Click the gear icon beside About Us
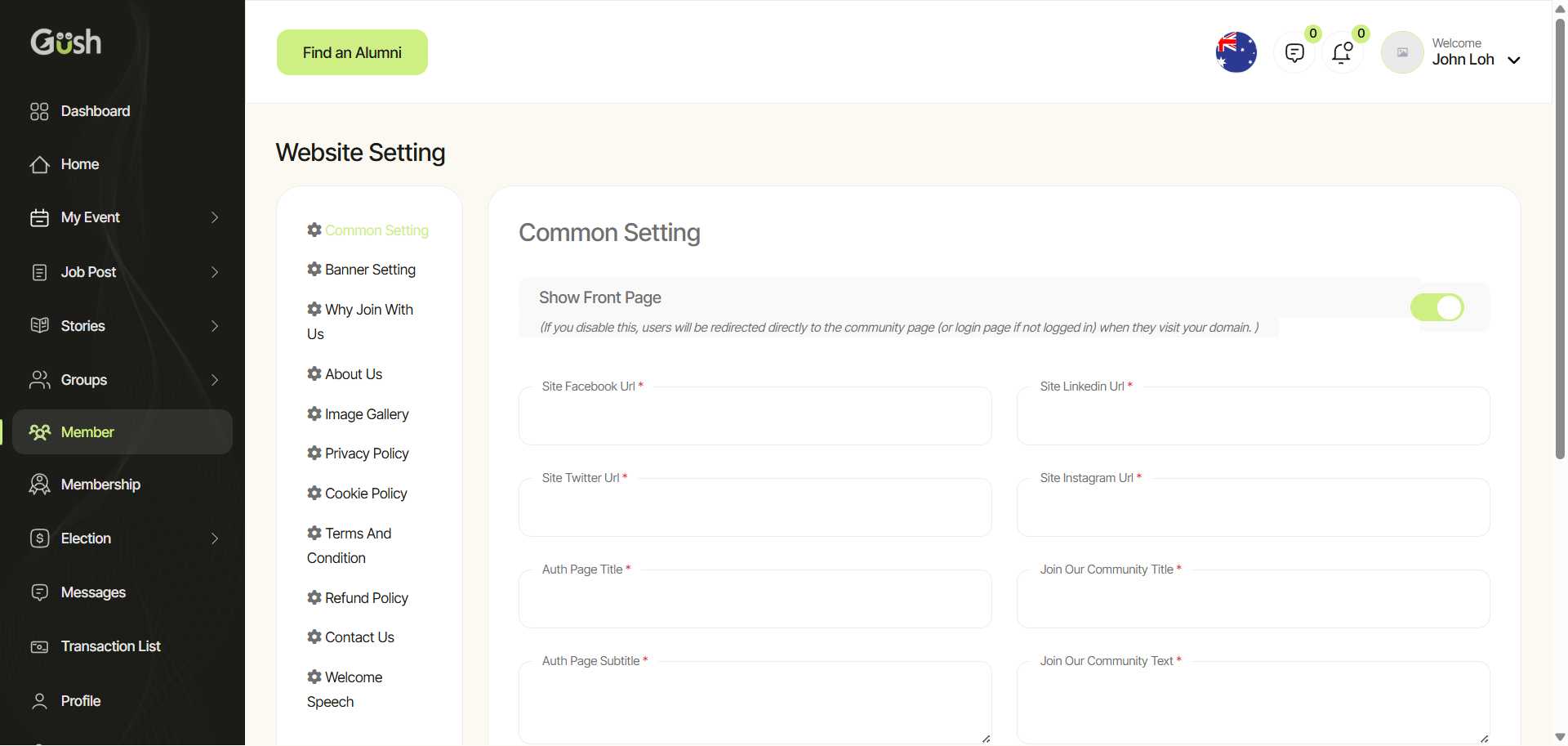1568x746 pixels. (314, 373)
